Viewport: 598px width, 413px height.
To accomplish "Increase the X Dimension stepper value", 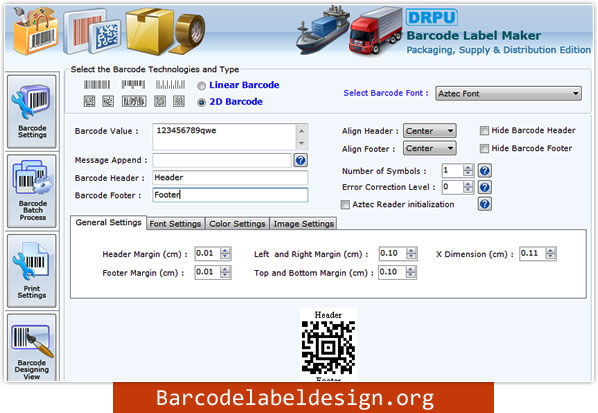I will [x=550, y=251].
